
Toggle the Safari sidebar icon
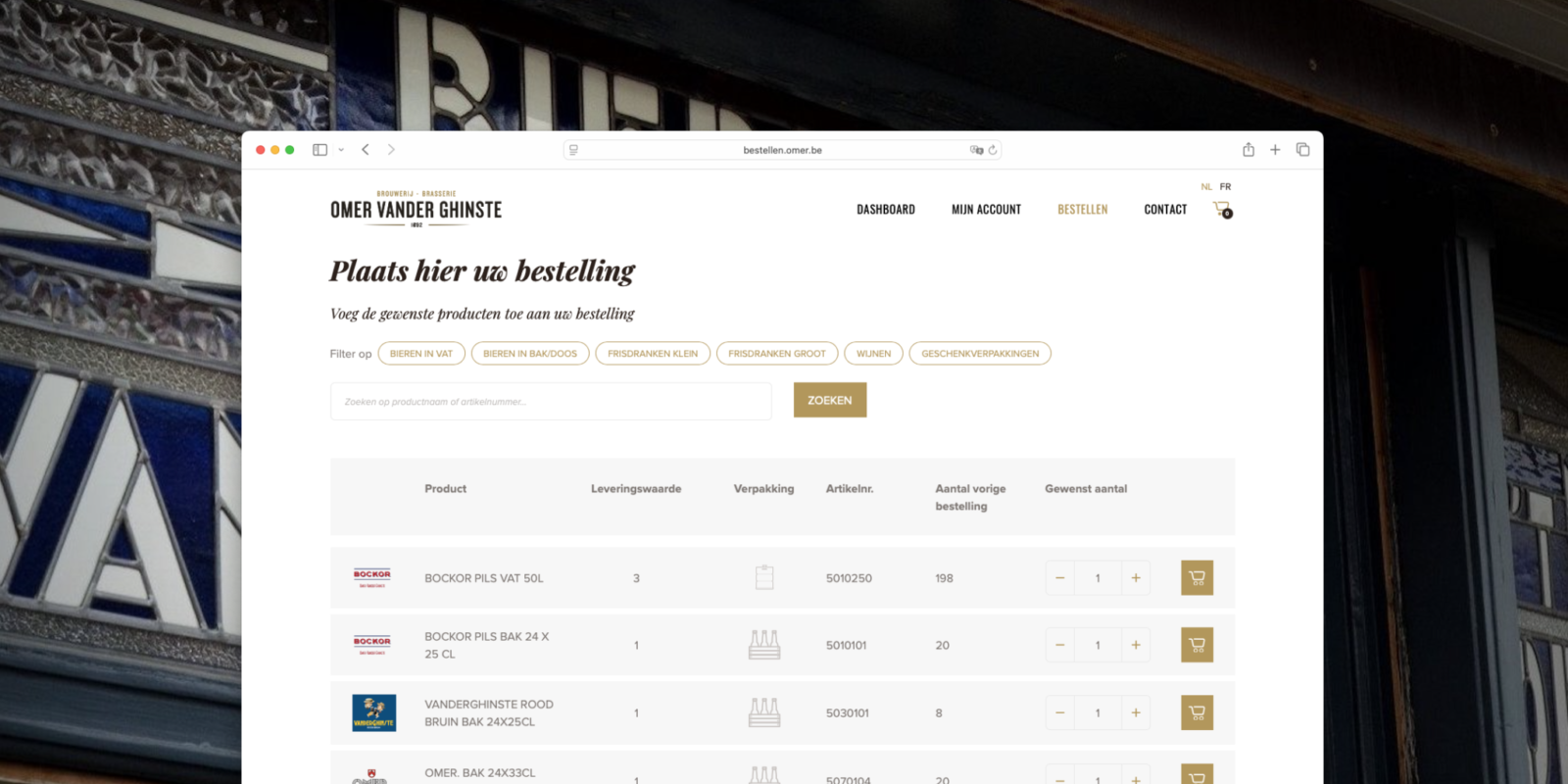coord(319,150)
